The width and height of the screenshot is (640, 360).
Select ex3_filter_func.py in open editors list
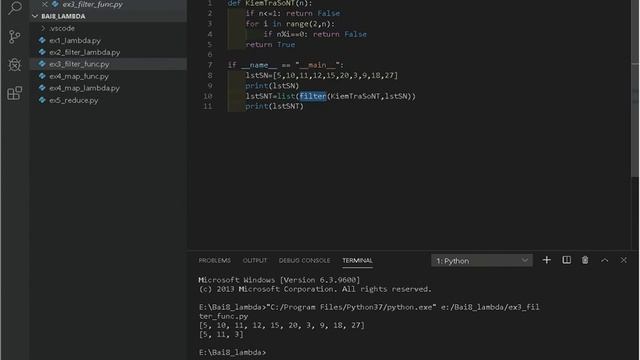(93, 4)
